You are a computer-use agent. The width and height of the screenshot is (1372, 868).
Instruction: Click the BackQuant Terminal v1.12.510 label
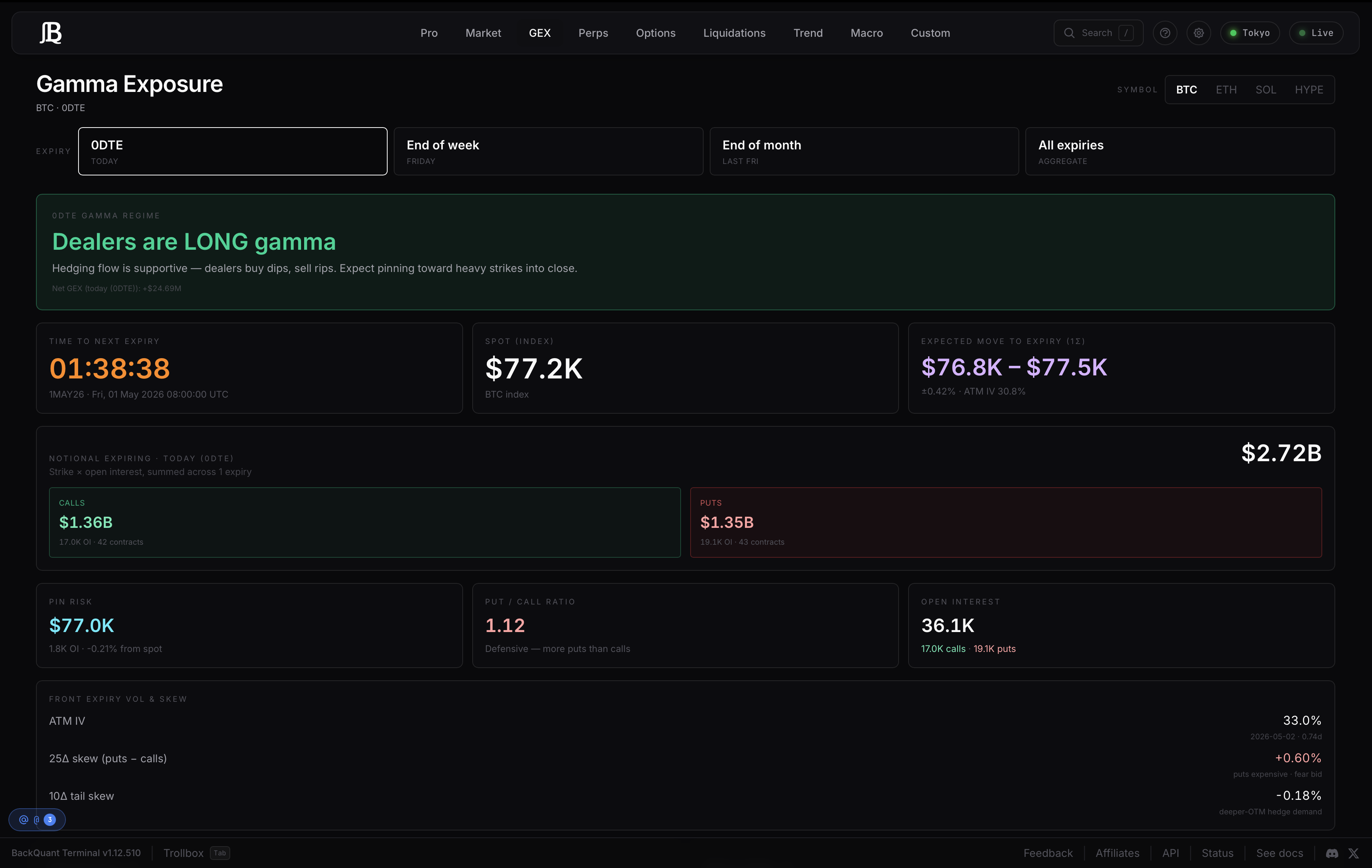(x=76, y=853)
